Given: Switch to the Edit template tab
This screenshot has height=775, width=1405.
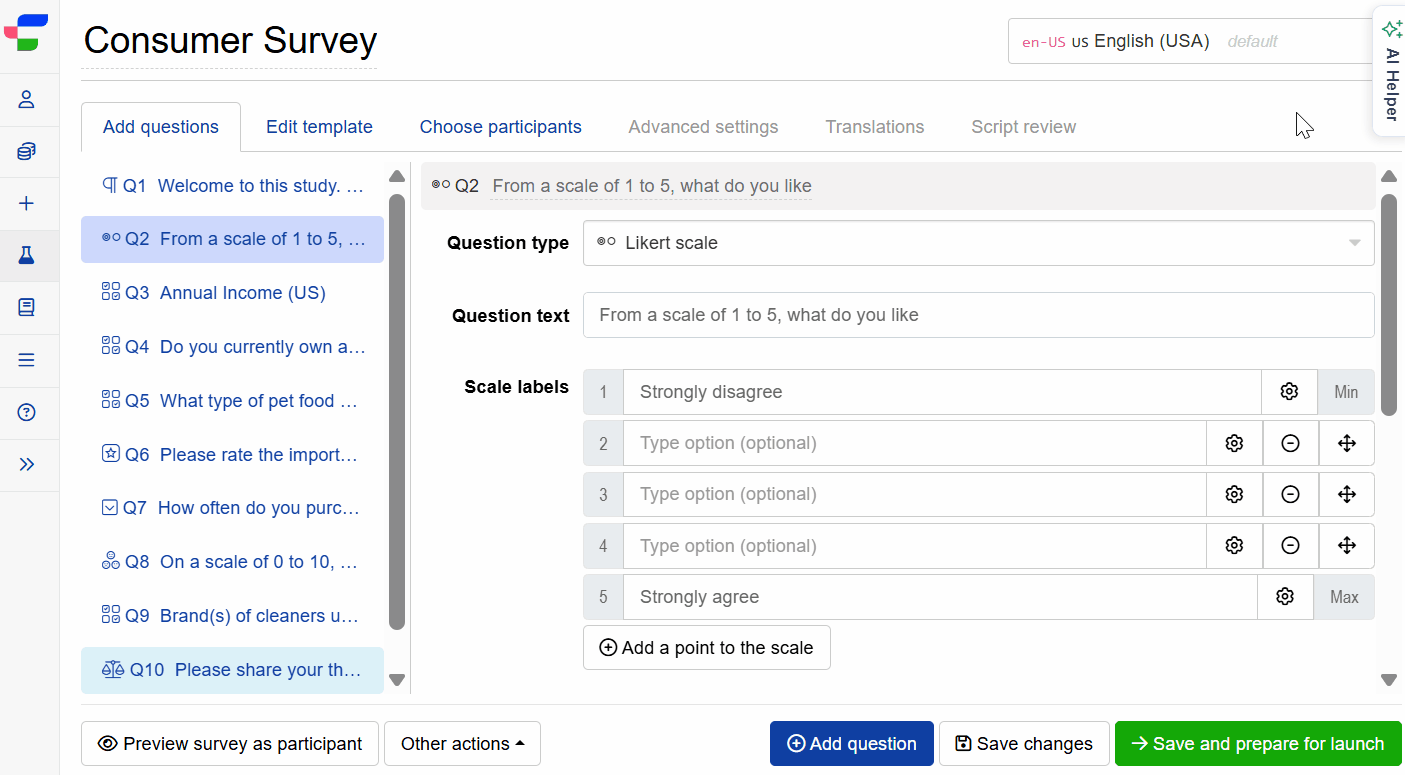Looking at the screenshot, I should pos(319,126).
